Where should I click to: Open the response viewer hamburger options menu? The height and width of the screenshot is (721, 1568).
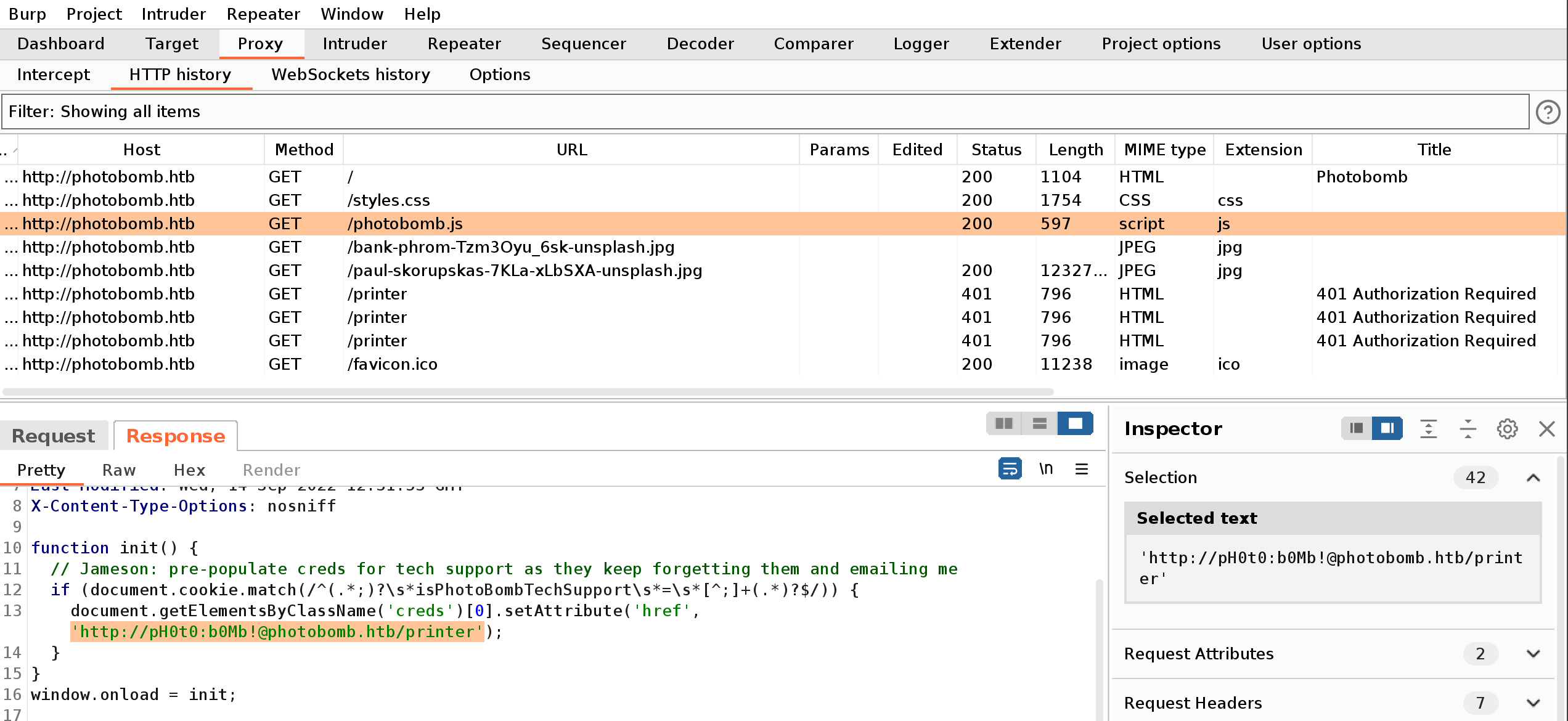[x=1082, y=469]
